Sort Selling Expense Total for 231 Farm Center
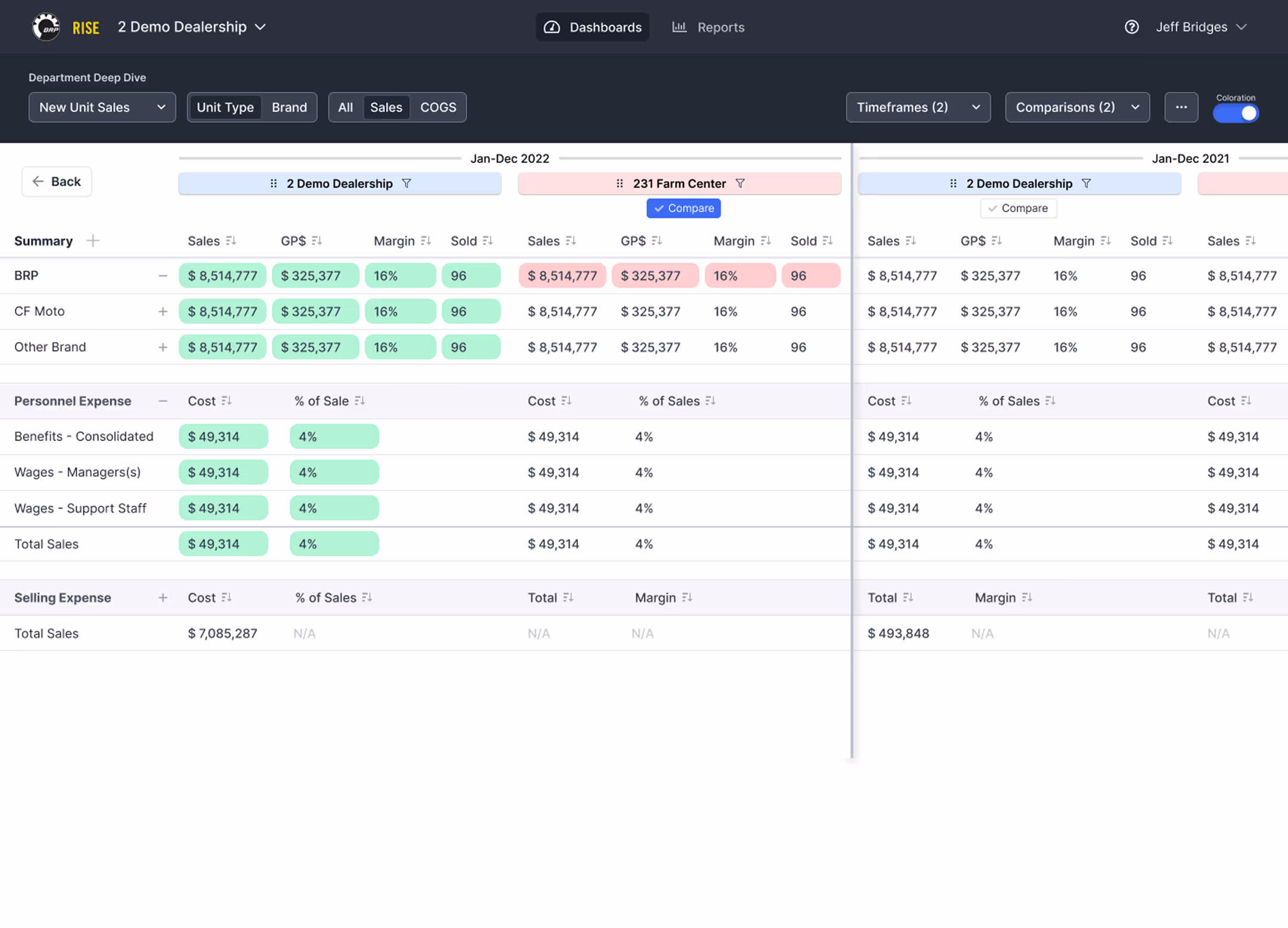This screenshot has width=1288, height=928. (x=568, y=598)
